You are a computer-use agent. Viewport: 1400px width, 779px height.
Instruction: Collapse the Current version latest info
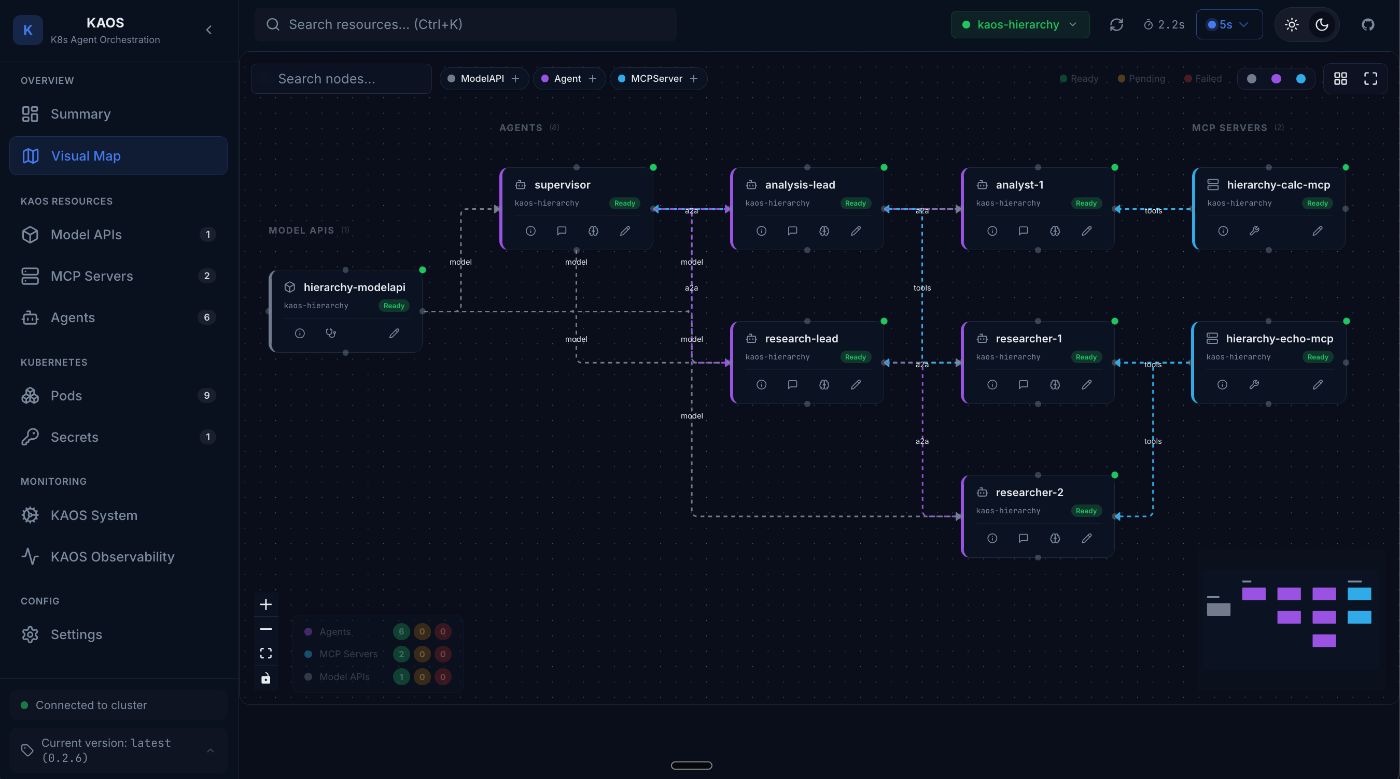(210, 751)
